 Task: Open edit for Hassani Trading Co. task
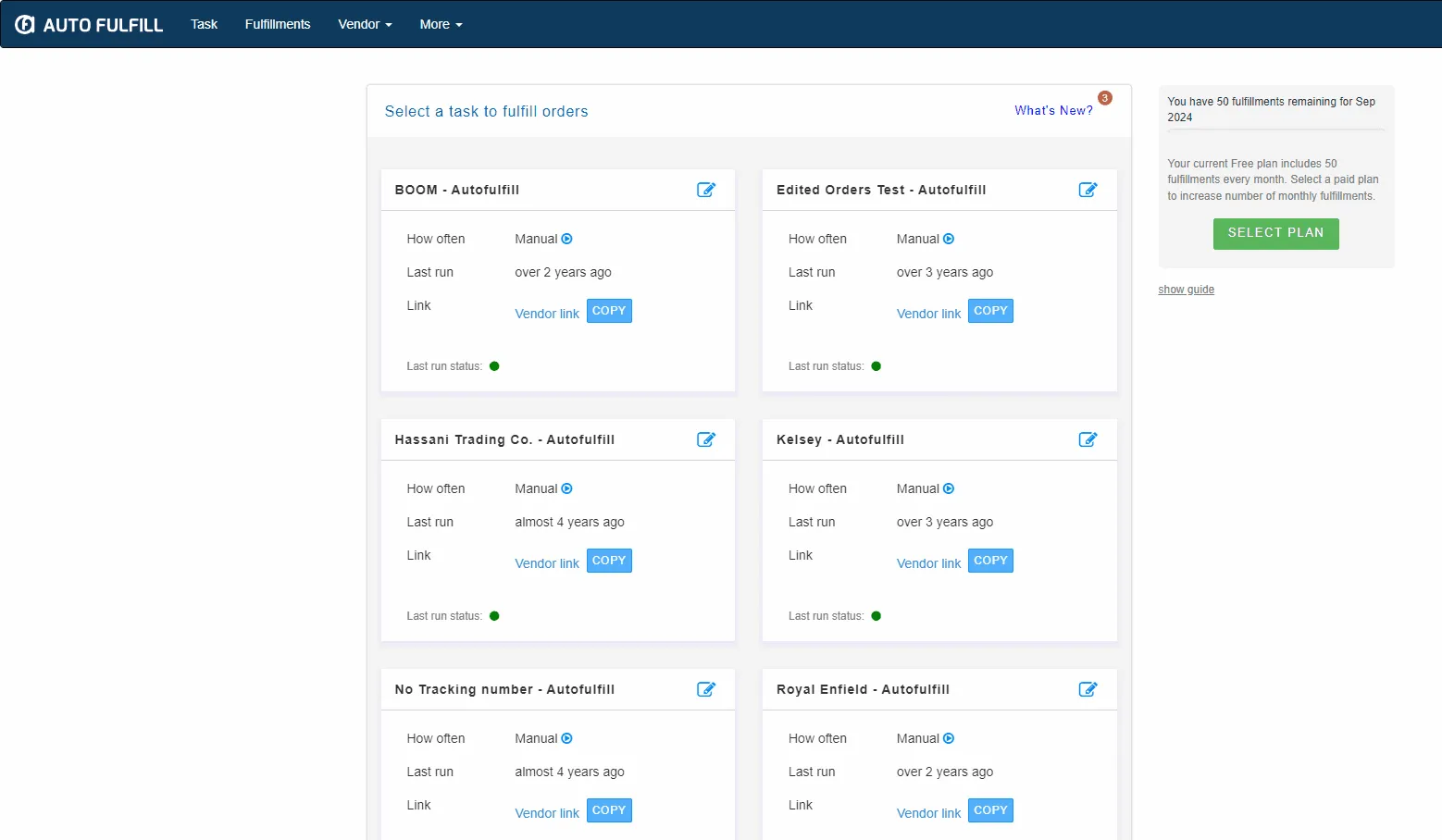pos(706,439)
